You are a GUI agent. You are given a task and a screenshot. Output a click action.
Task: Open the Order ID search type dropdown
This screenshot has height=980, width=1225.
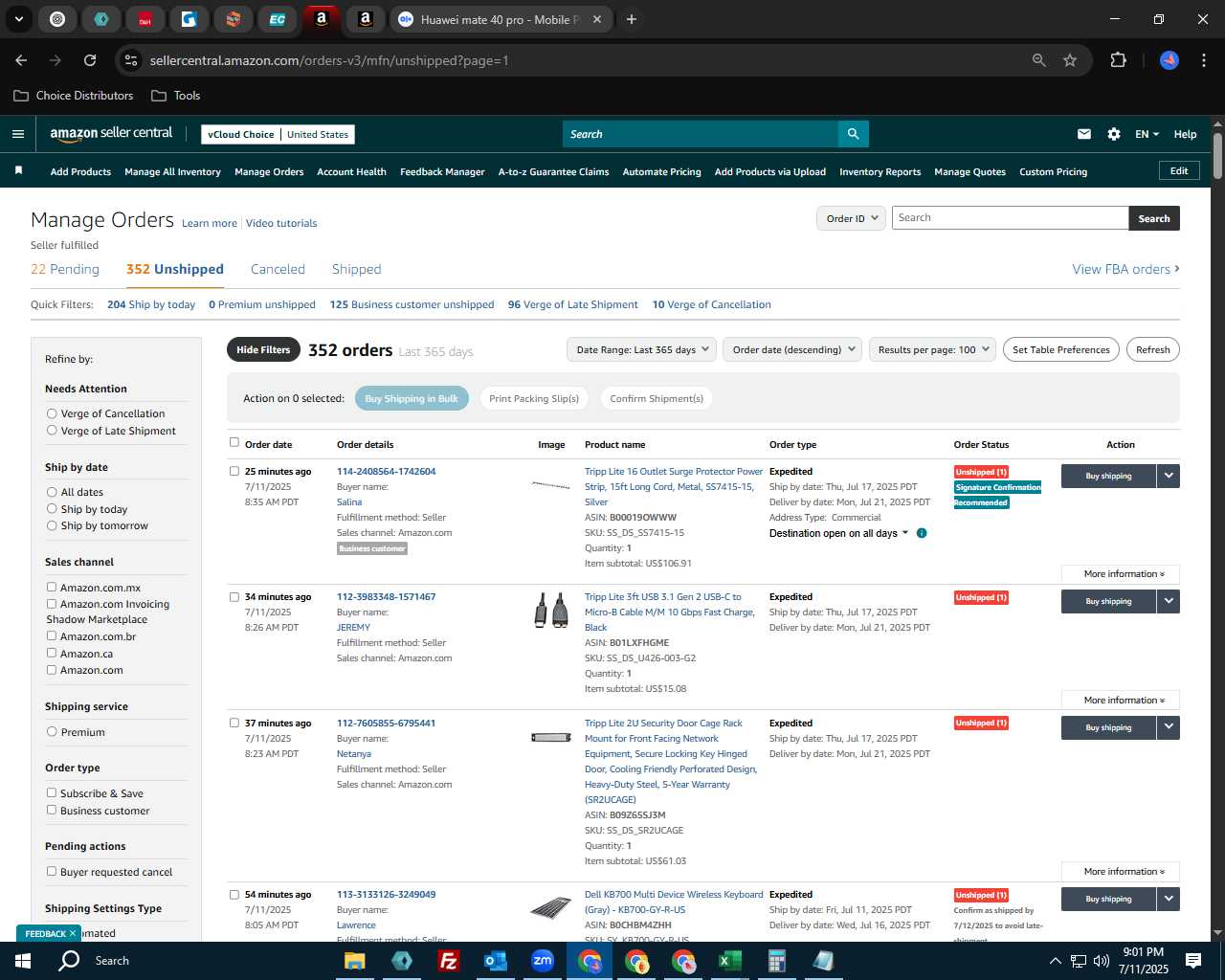pos(850,218)
